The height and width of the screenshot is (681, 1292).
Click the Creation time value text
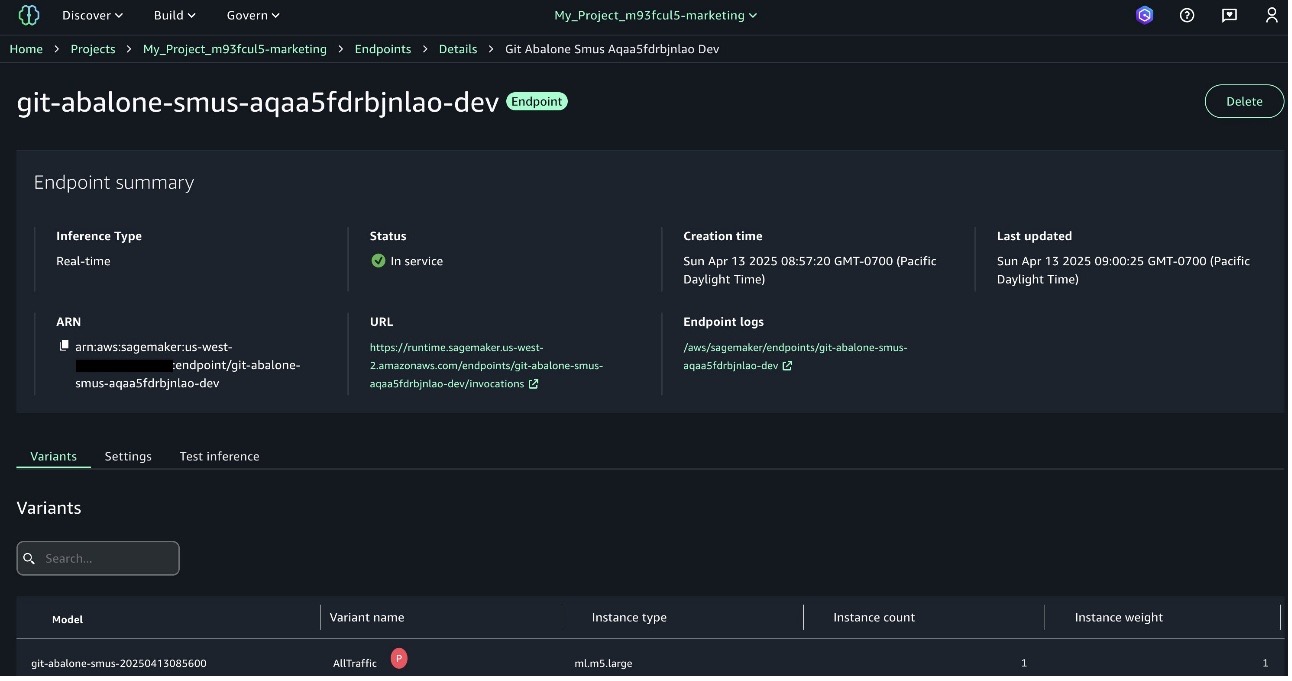tap(810, 270)
